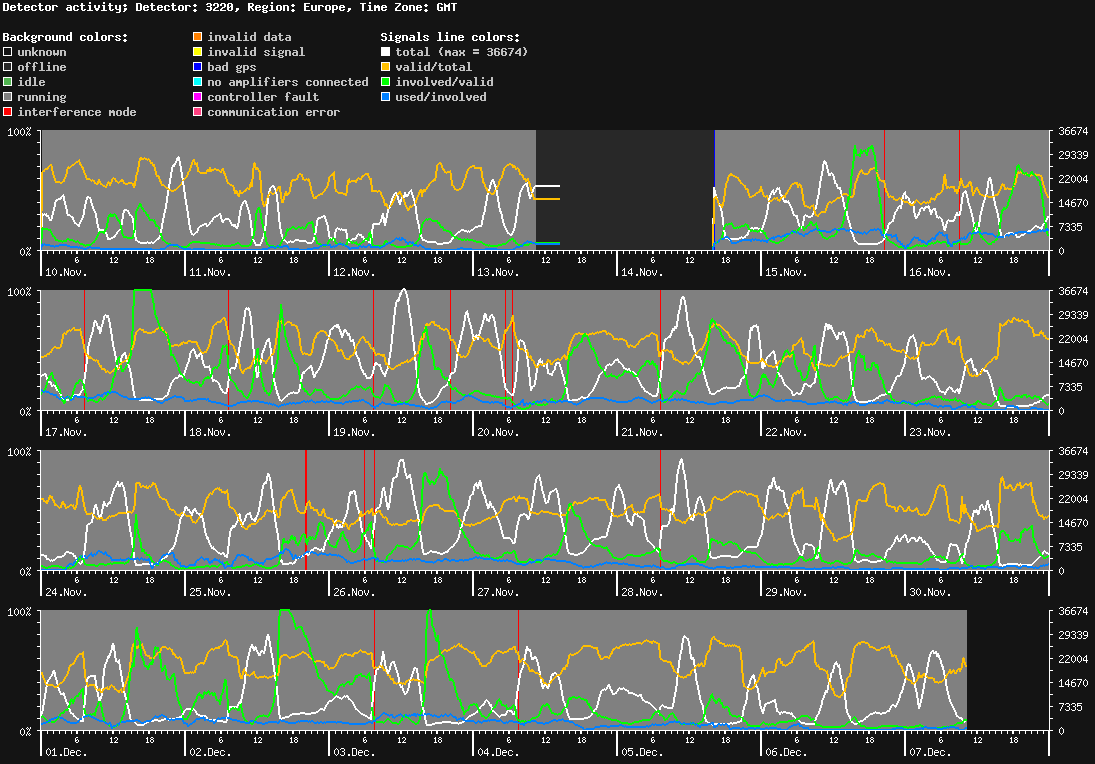Toggle the white 'total' signal line legend
Screen dimensions: 1095x764
[388, 52]
